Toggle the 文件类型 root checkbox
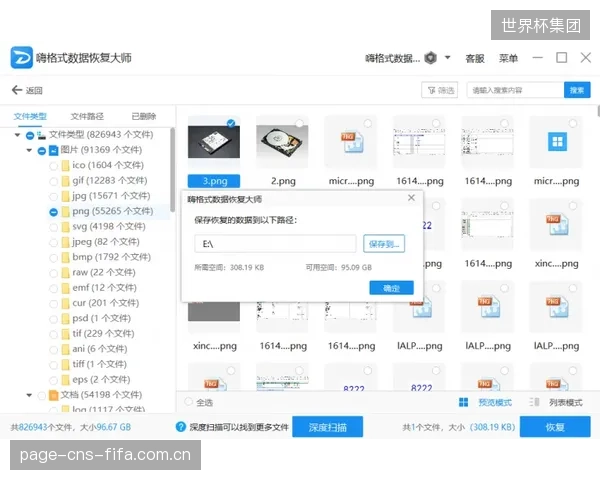 coord(30,135)
